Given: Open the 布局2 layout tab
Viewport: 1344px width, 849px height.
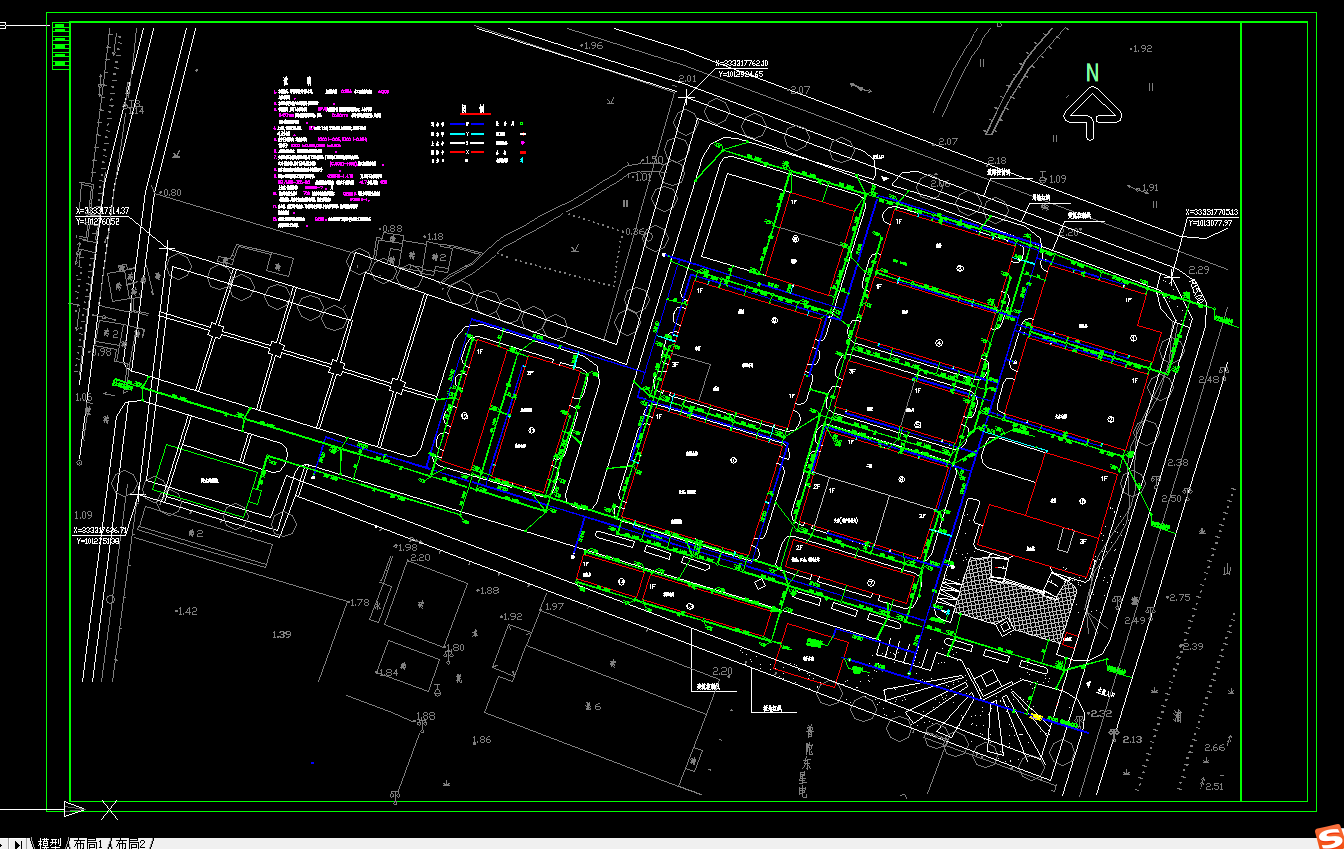Looking at the screenshot, I should click(131, 843).
